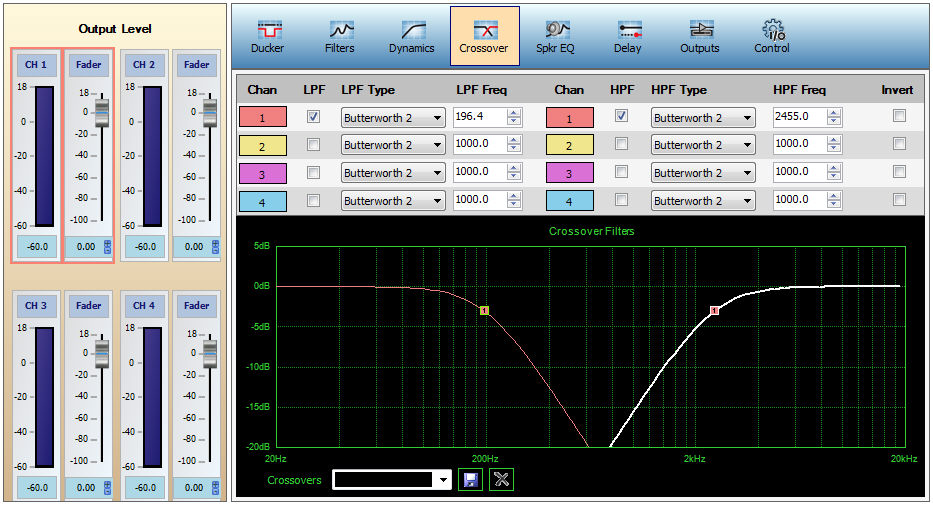Click the magenta HPF channel 3 swatch

[569, 173]
